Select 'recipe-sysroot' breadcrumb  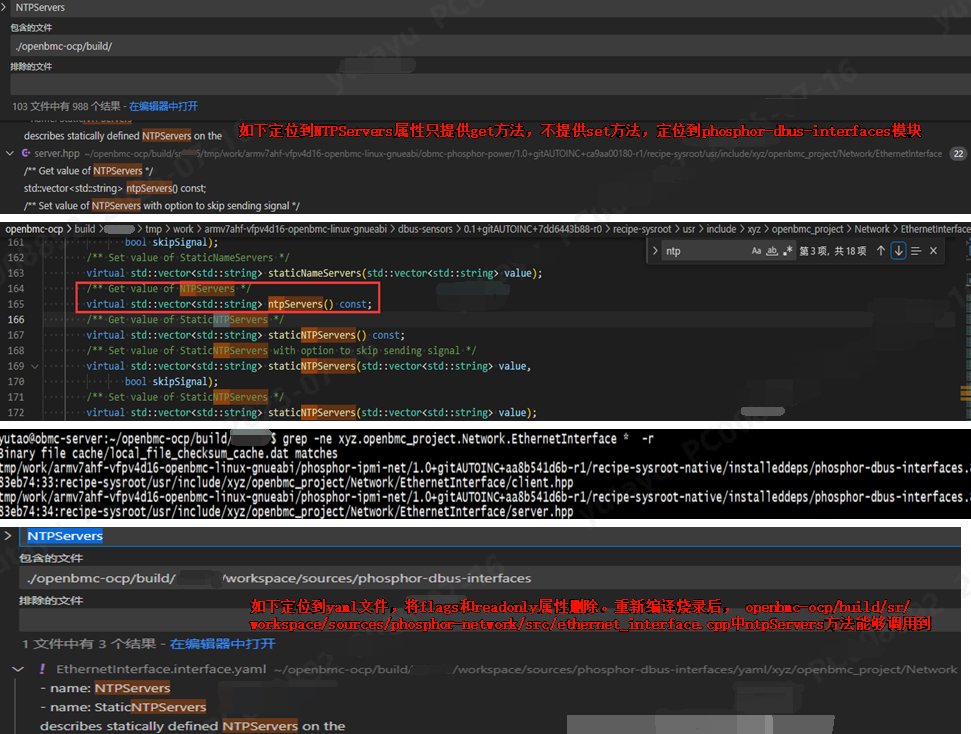click(x=642, y=229)
